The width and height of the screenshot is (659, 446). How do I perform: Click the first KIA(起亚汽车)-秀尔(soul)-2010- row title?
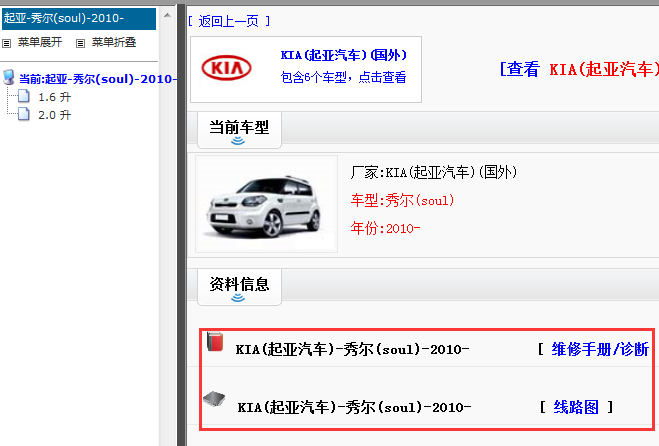352,349
